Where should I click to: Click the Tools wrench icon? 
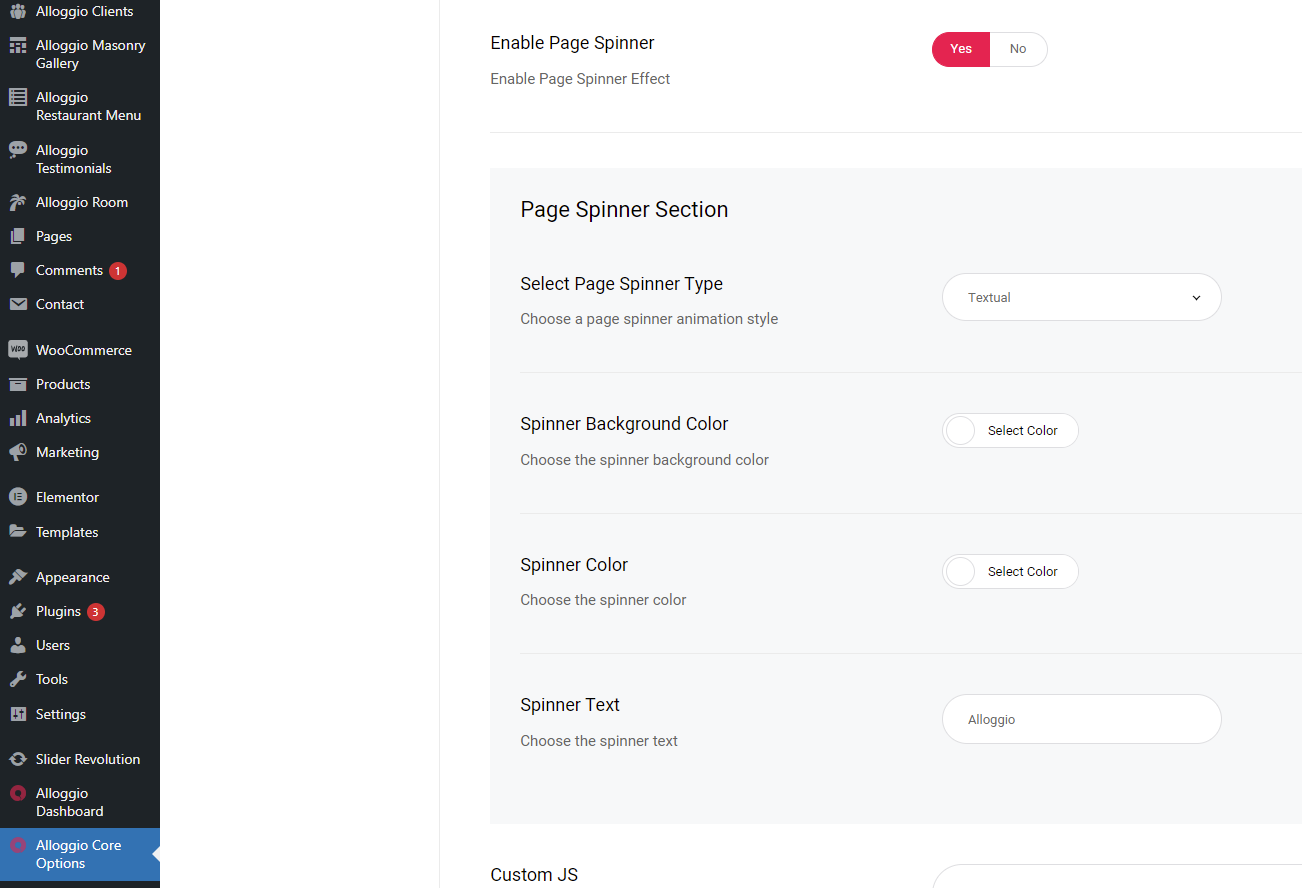pos(17,679)
